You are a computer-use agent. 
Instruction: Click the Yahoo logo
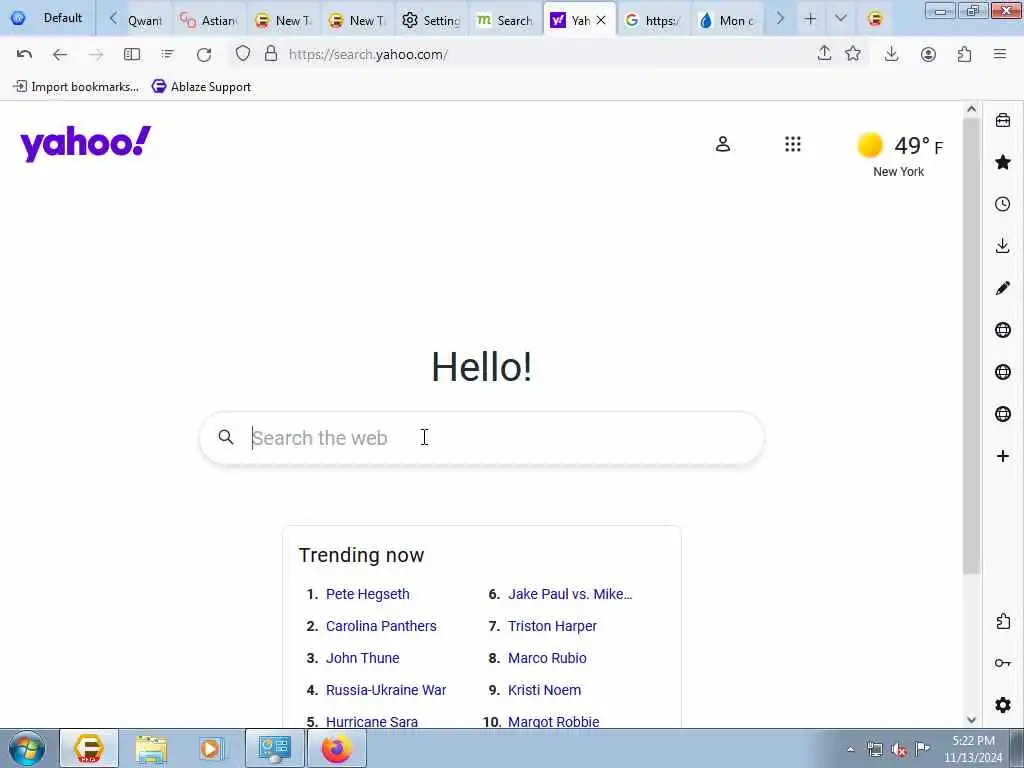tap(86, 144)
